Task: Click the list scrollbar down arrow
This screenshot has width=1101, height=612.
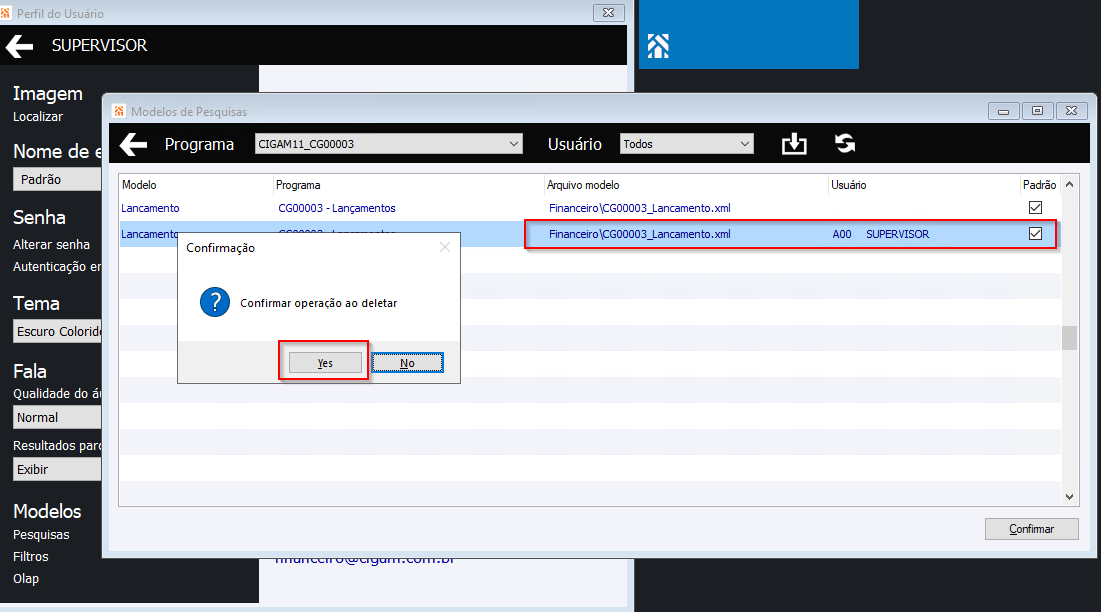Action: [1069, 497]
